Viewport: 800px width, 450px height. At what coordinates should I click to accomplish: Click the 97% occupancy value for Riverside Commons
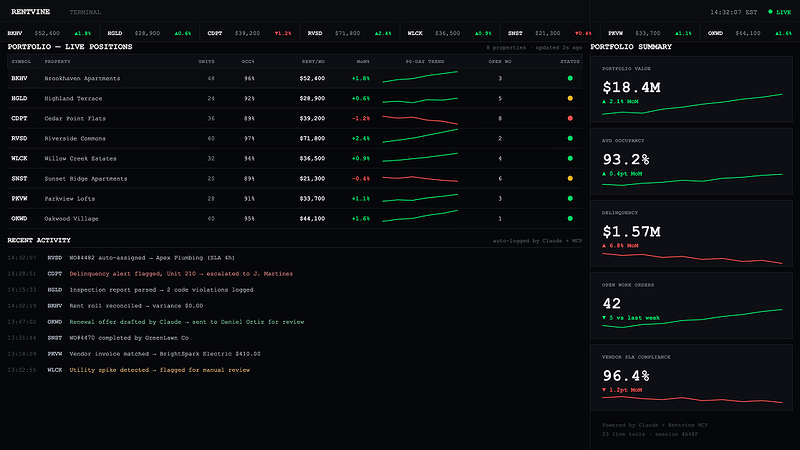(x=248, y=138)
